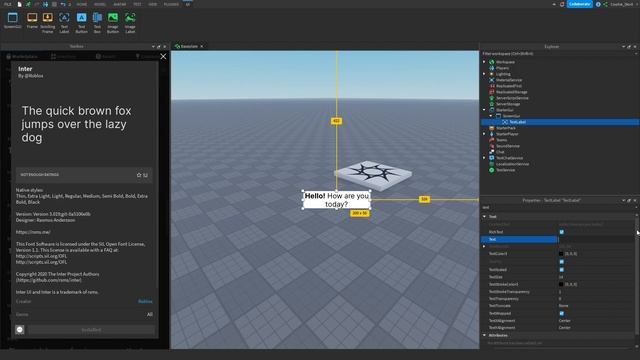This screenshot has height=360, width=640.
Task: Click the TextXAlignment Center value
Action: click(x=565, y=321)
